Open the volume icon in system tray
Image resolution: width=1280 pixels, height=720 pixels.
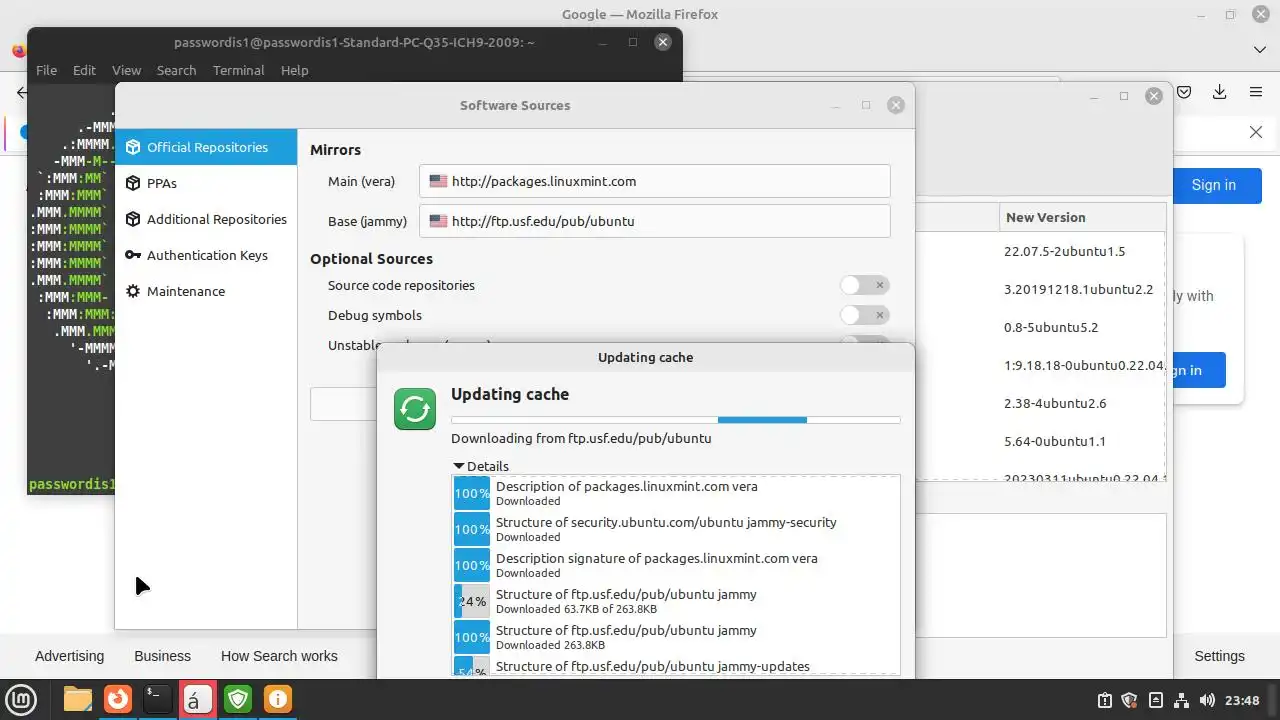point(1207,701)
